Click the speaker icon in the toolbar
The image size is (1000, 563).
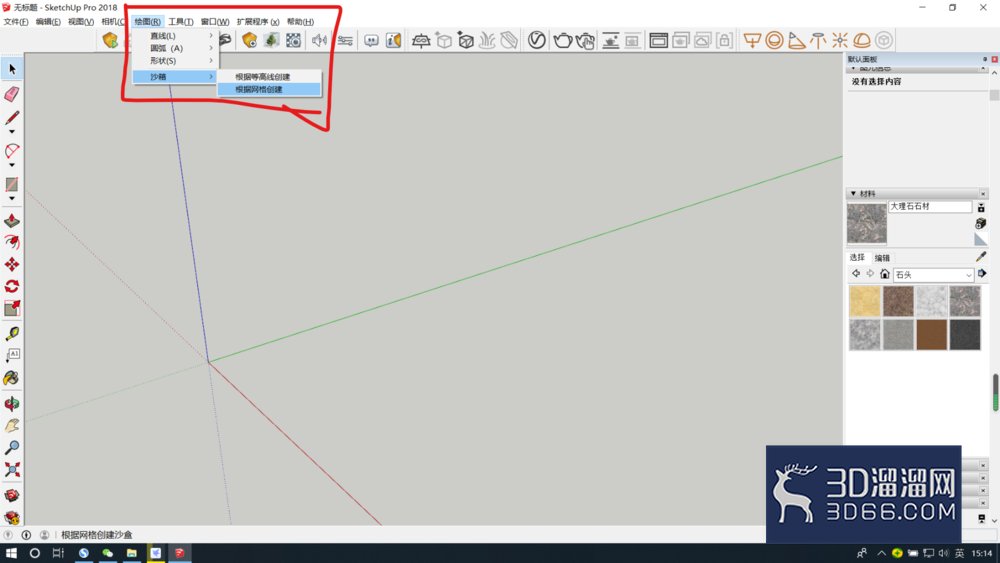coord(319,41)
